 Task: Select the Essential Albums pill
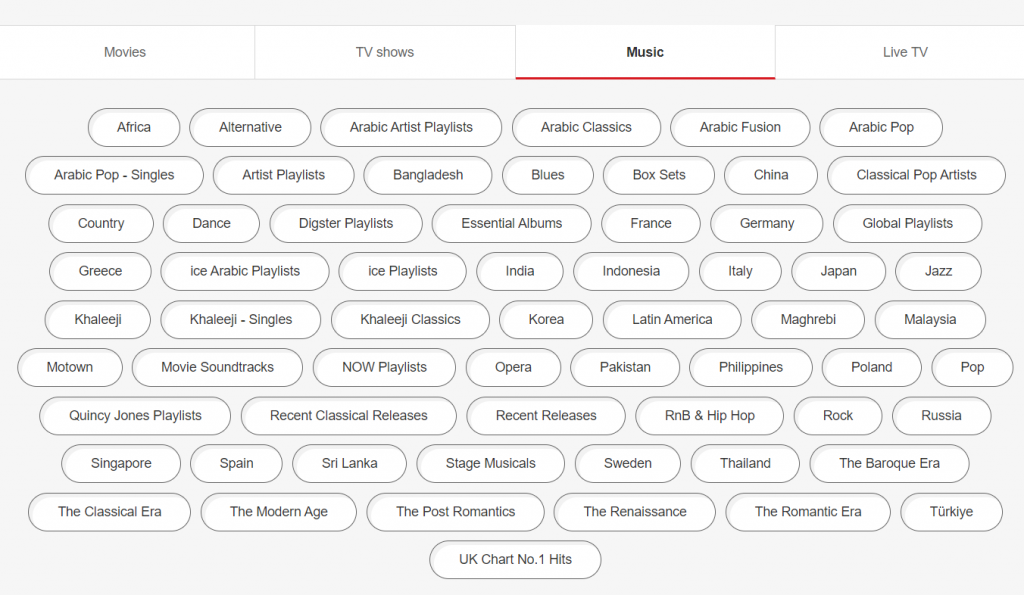pyautogui.click(x=511, y=223)
